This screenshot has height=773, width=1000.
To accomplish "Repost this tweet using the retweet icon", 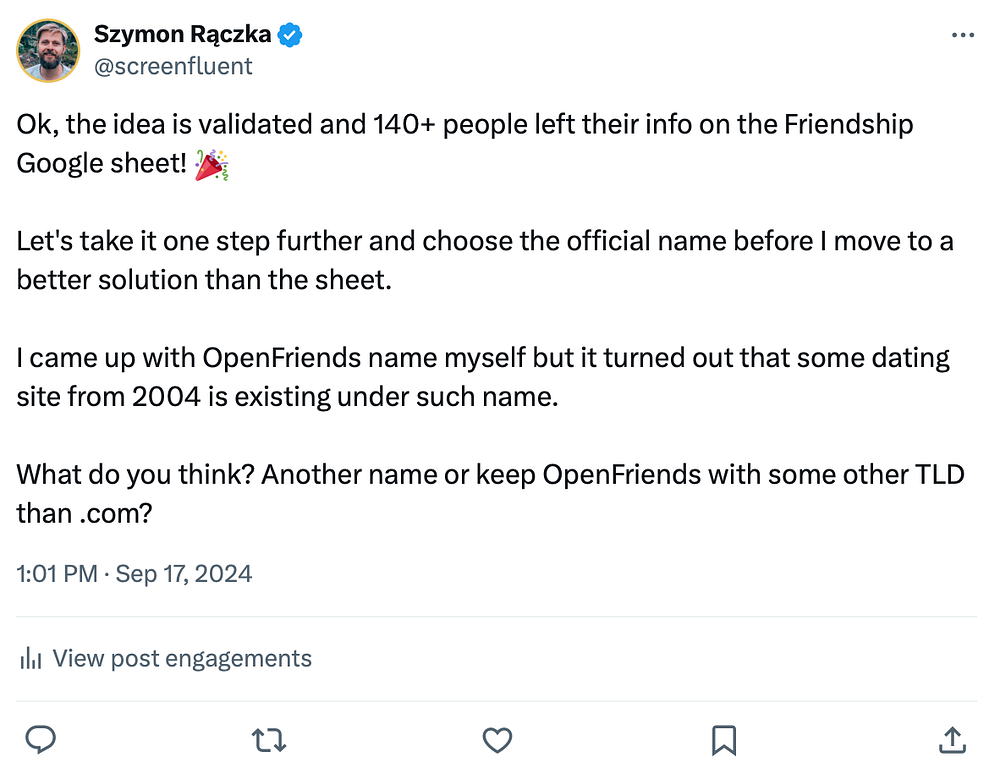I will 268,739.
